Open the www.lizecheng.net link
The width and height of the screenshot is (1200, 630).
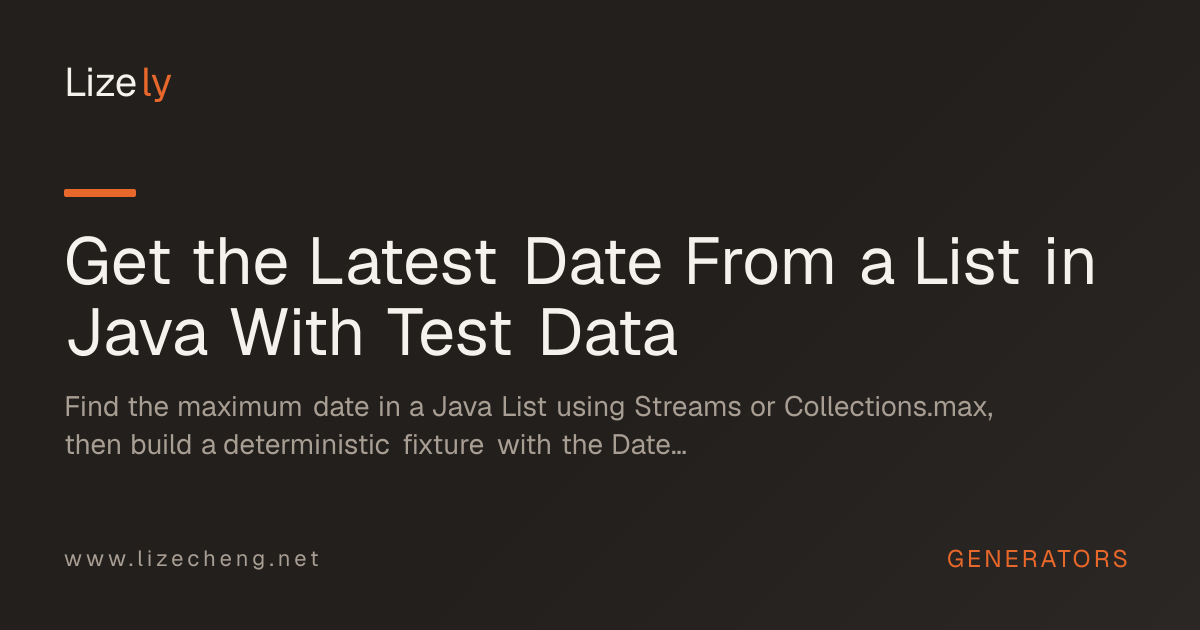tap(192, 559)
